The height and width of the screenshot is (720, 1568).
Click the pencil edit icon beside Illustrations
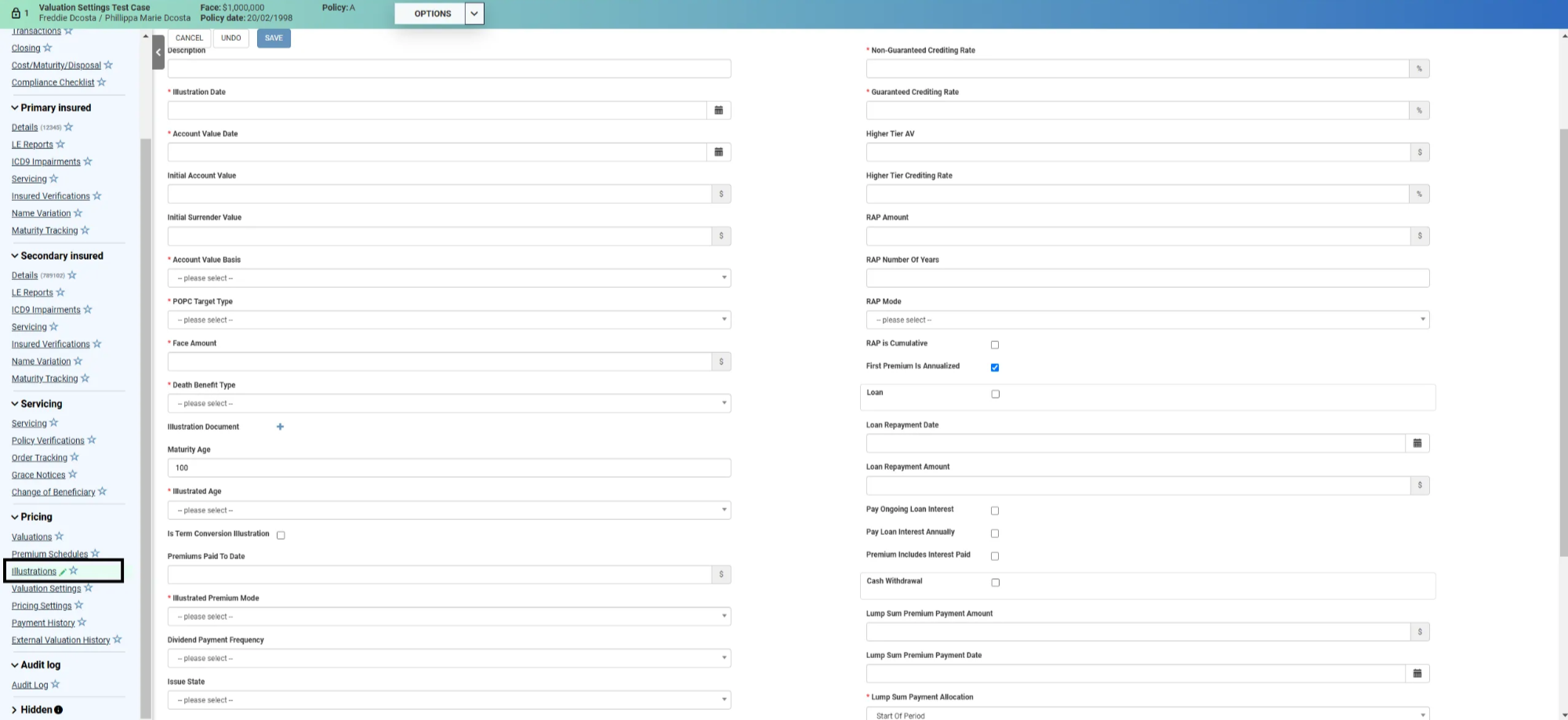(x=63, y=572)
